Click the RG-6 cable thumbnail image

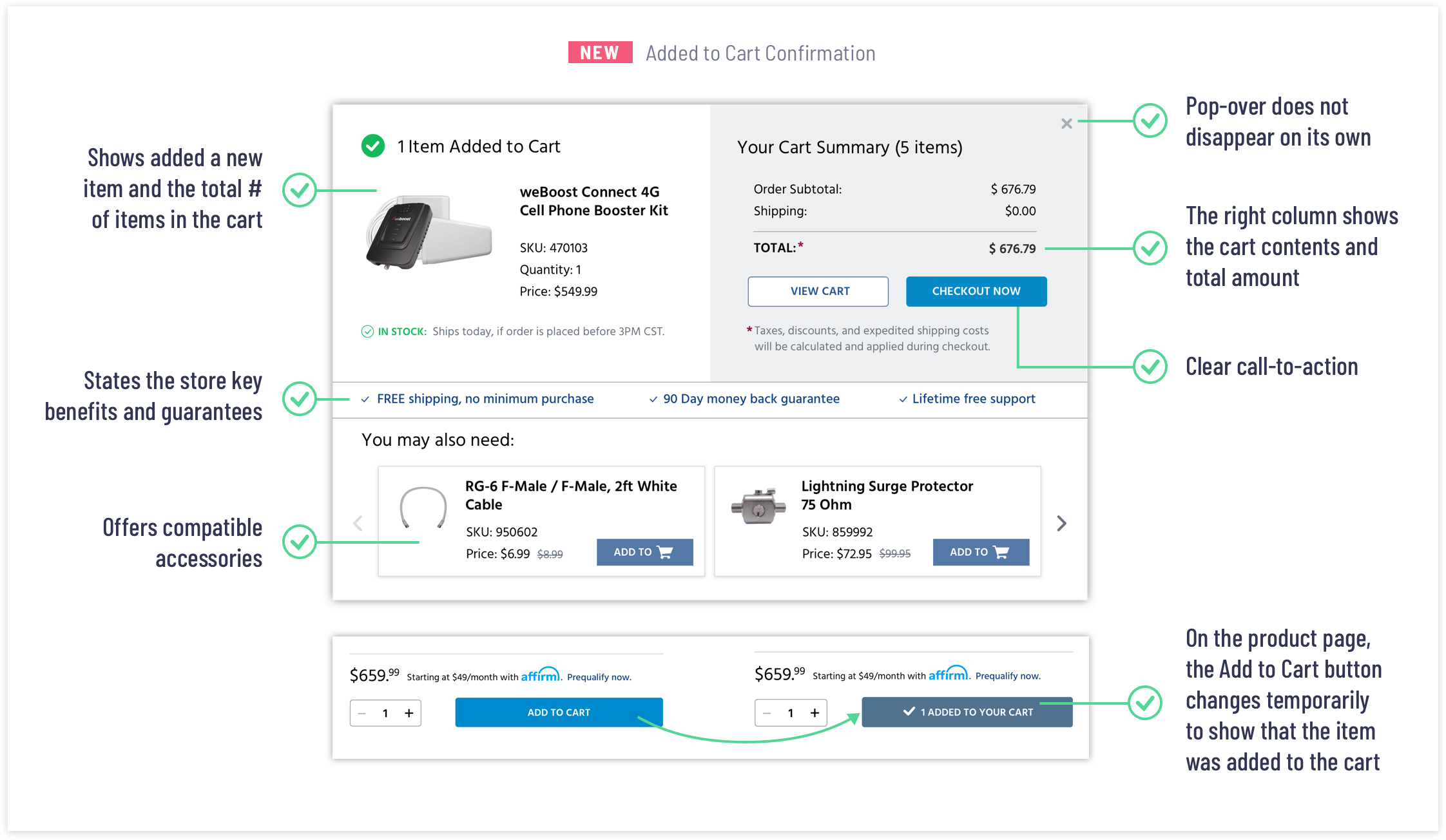click(x=423, y=508)
